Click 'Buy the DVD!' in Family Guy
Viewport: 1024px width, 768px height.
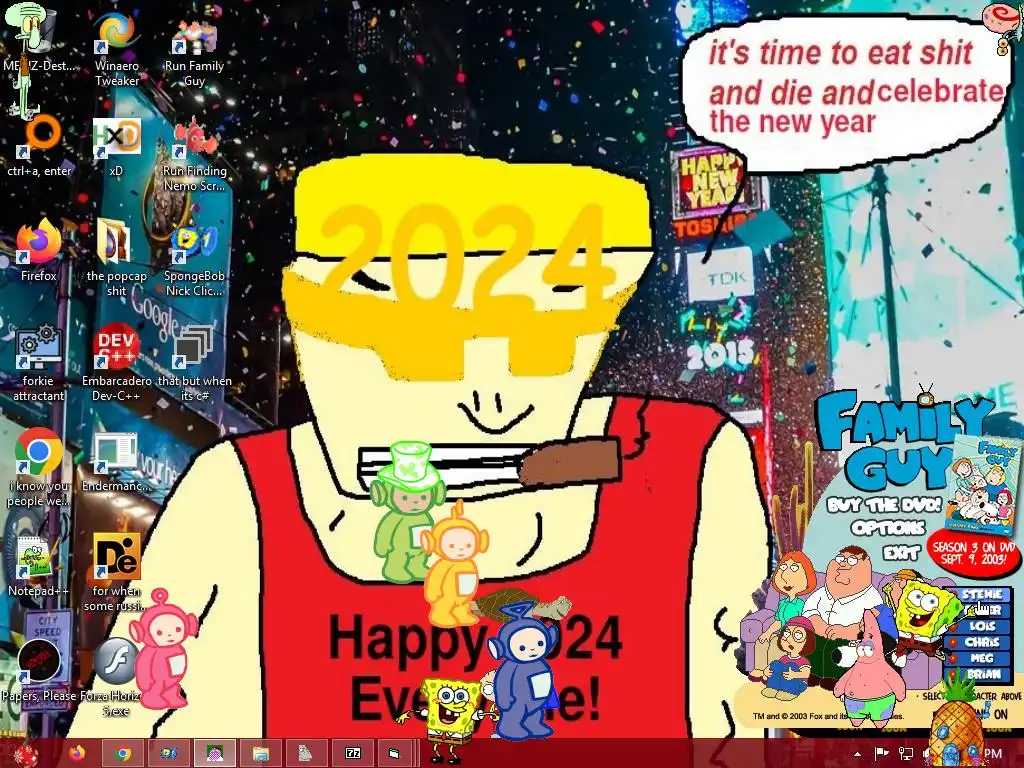click(884, 505)
